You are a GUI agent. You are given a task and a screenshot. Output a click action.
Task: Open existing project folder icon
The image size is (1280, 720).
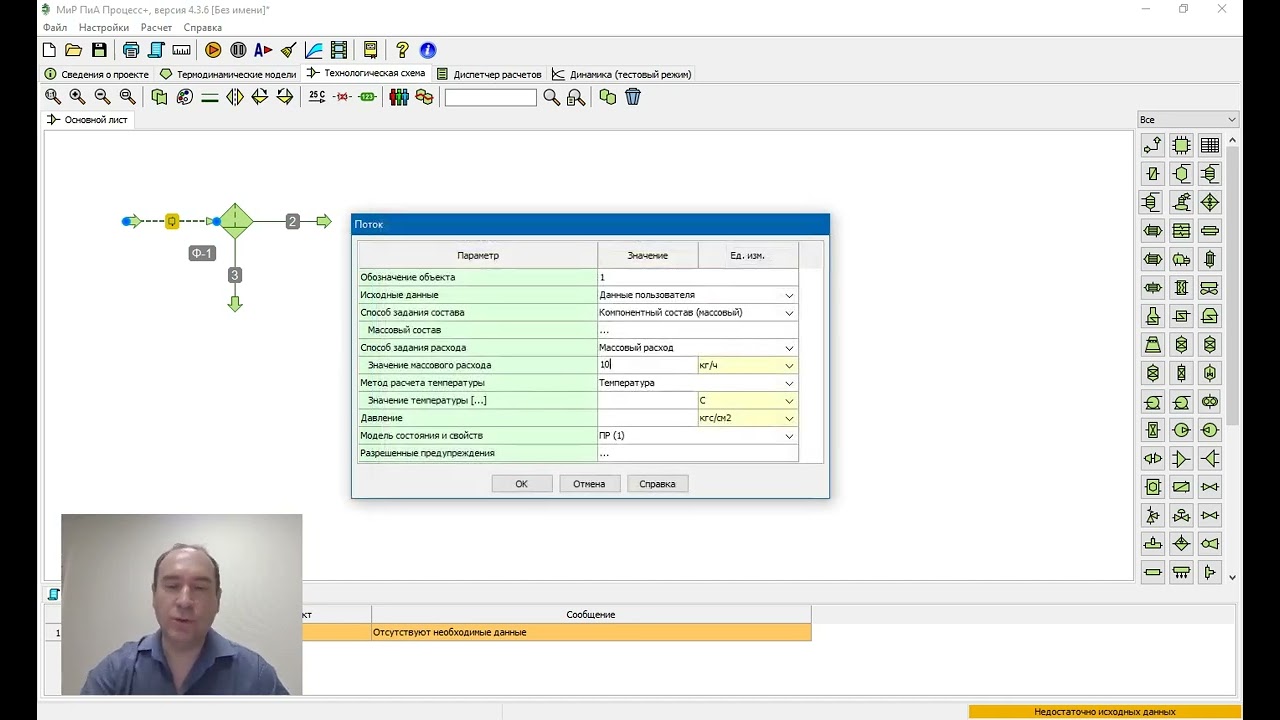tap(73, 50)
